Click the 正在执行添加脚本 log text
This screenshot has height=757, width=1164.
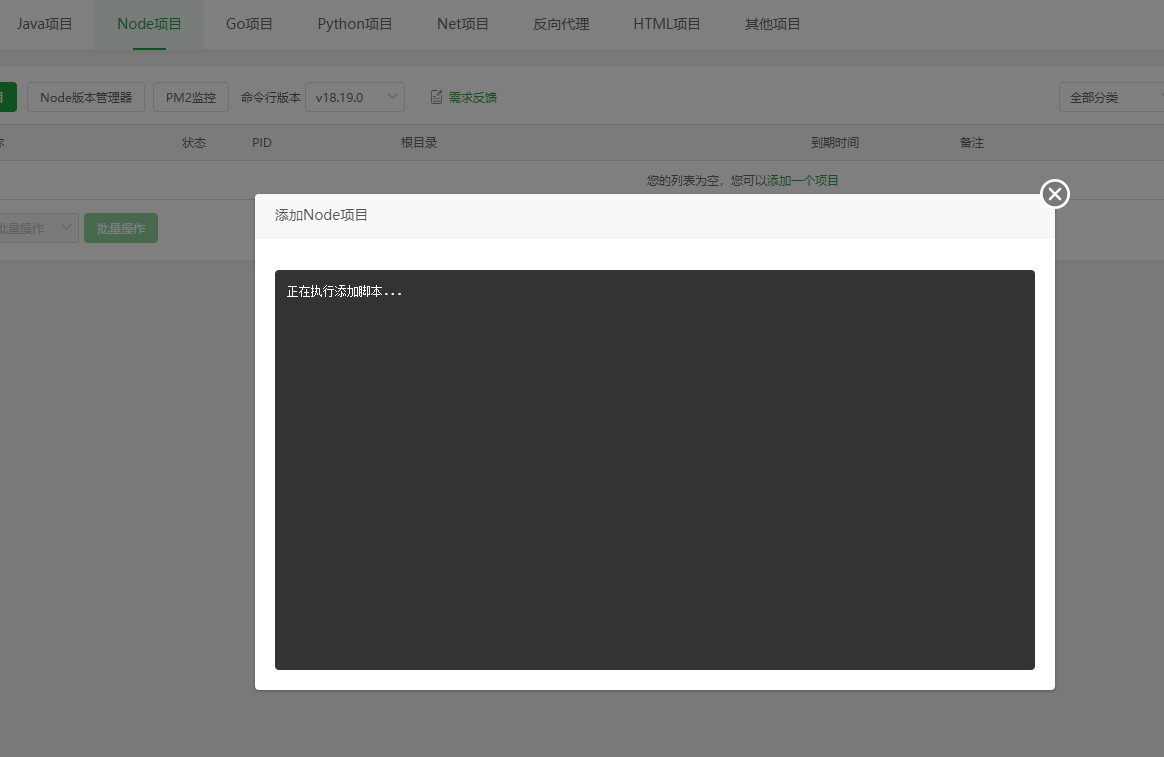(x=344, y=292)
